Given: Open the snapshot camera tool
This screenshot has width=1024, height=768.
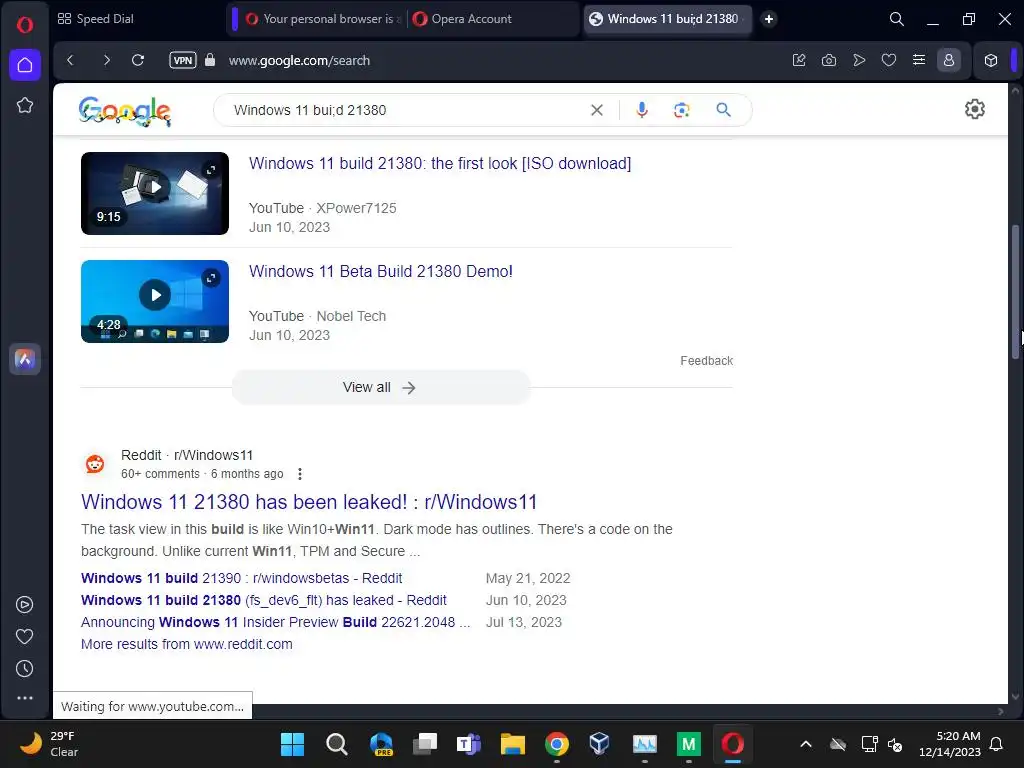Looking at the screenshot, I should (829, 60).
